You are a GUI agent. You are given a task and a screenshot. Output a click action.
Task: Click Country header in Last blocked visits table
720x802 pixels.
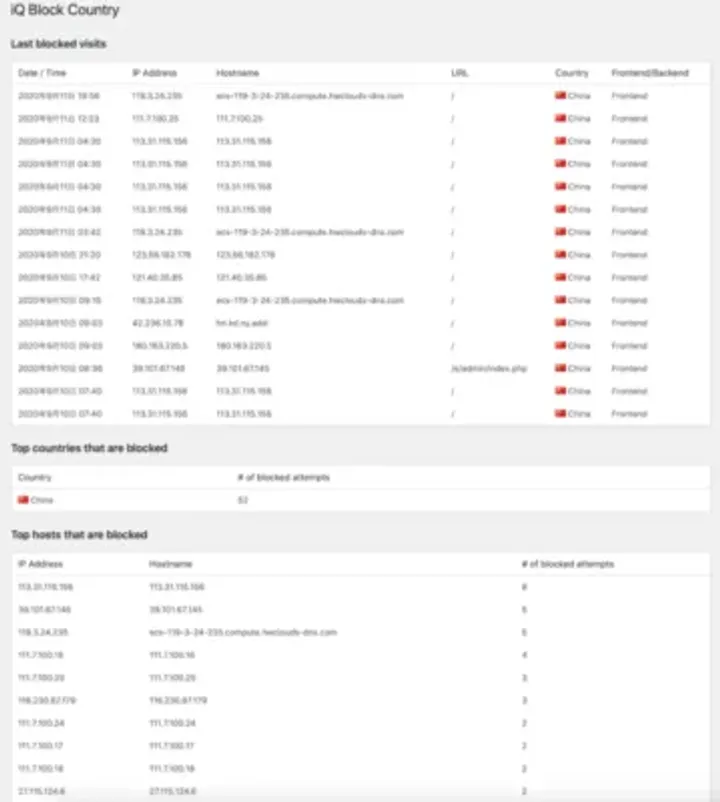click(x=572, y=73)
